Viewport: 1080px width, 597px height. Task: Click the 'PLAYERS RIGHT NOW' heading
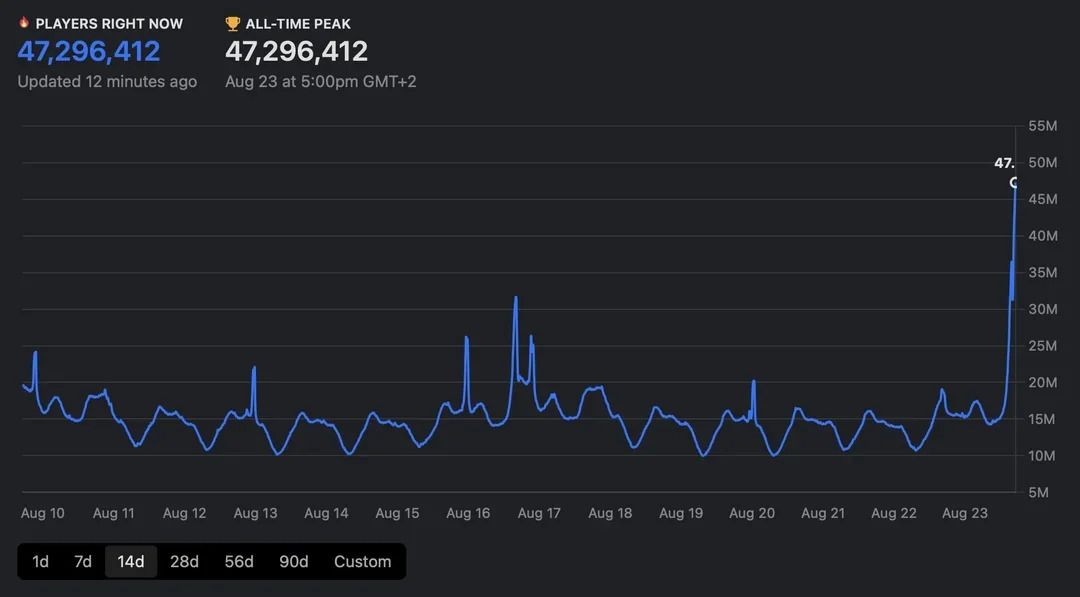(x=109, y=23)
